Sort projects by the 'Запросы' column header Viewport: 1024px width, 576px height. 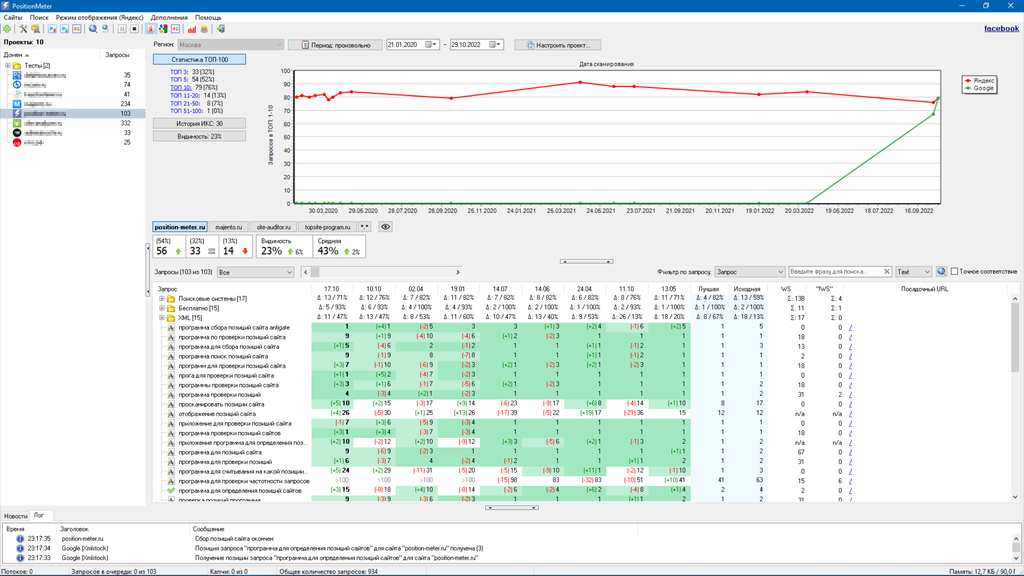[118, 55]
